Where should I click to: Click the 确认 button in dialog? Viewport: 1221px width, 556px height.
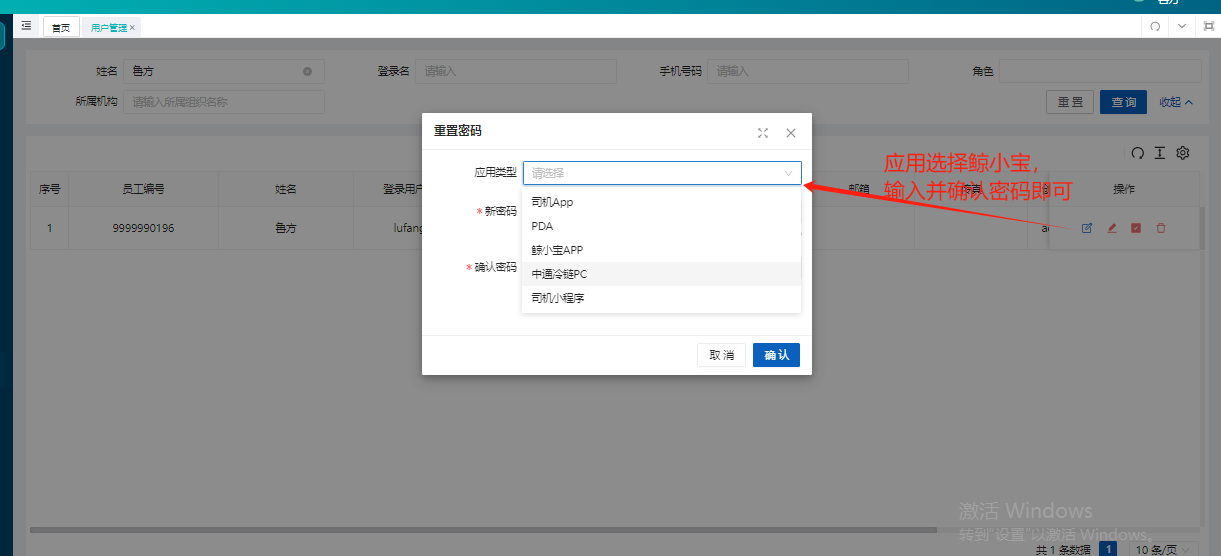[776, 355]
